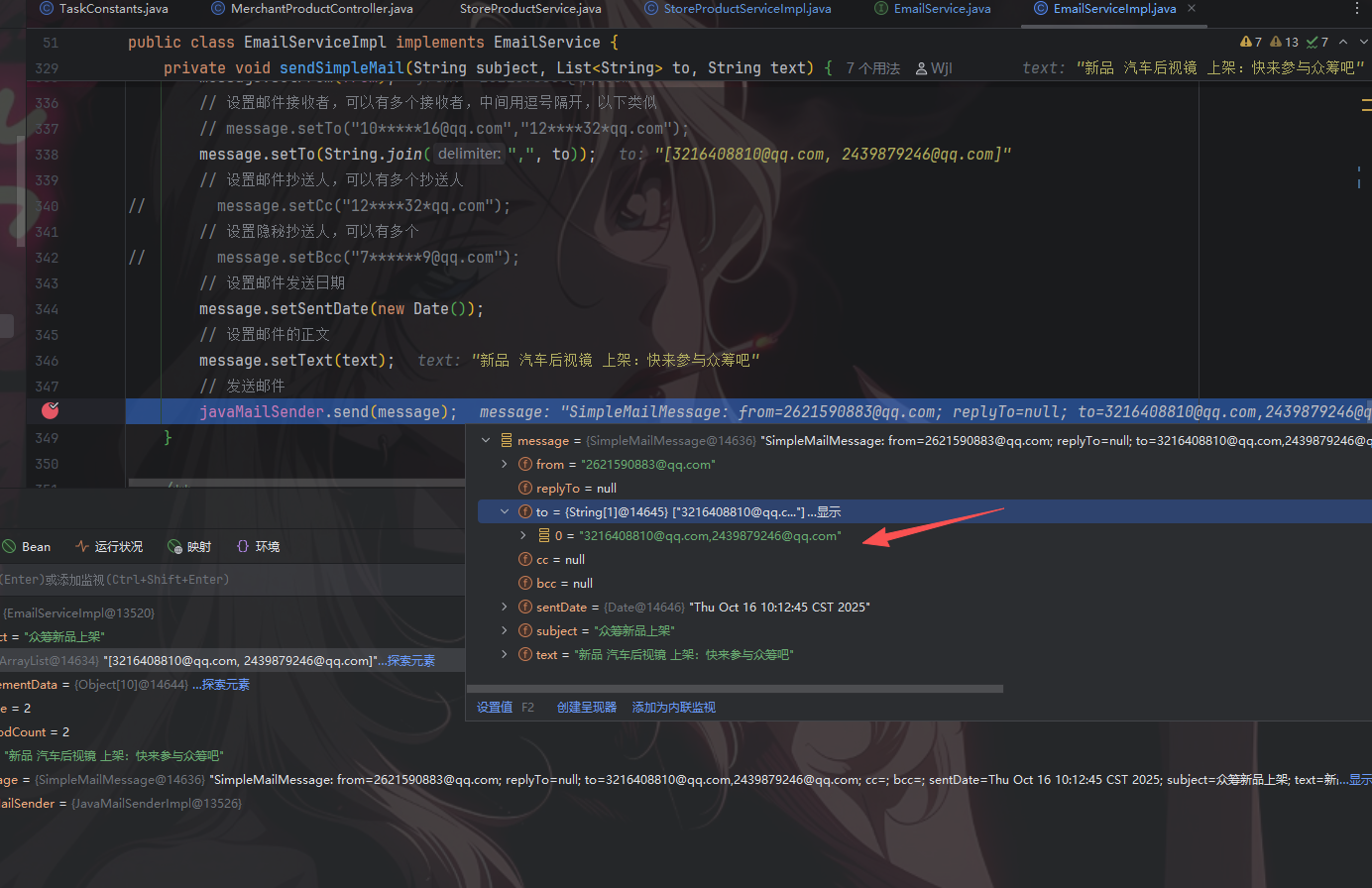Image resolution: width=1372 pixels, height=888 pixels.
Task: Click the field icon beside sentDate
Action: tap(525, 607)
